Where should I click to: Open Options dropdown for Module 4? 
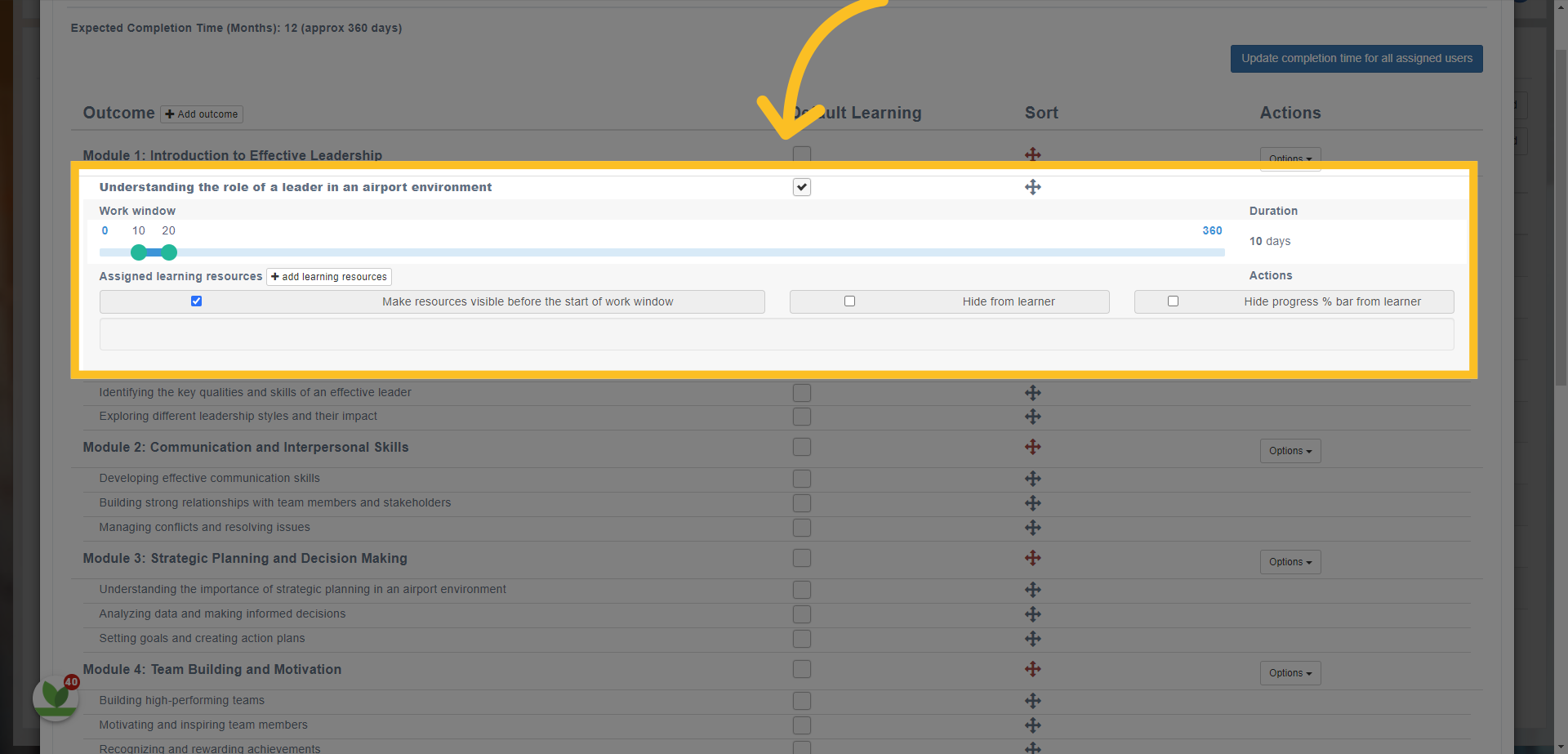tap(1290, 673)
